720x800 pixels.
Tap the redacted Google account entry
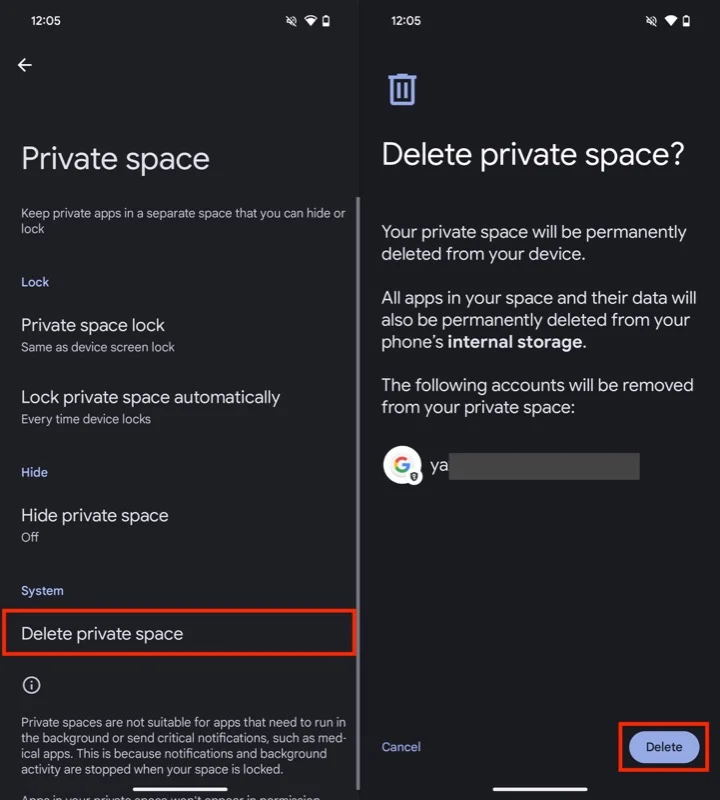click(511, 466)
